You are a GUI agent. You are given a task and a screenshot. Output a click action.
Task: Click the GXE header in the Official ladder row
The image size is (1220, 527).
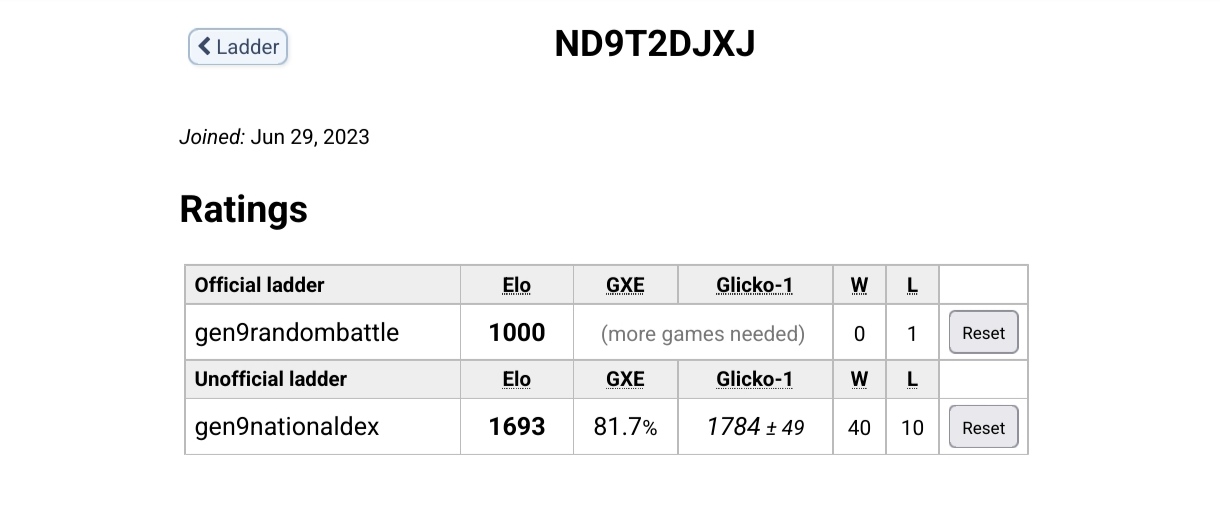[625, 286]
